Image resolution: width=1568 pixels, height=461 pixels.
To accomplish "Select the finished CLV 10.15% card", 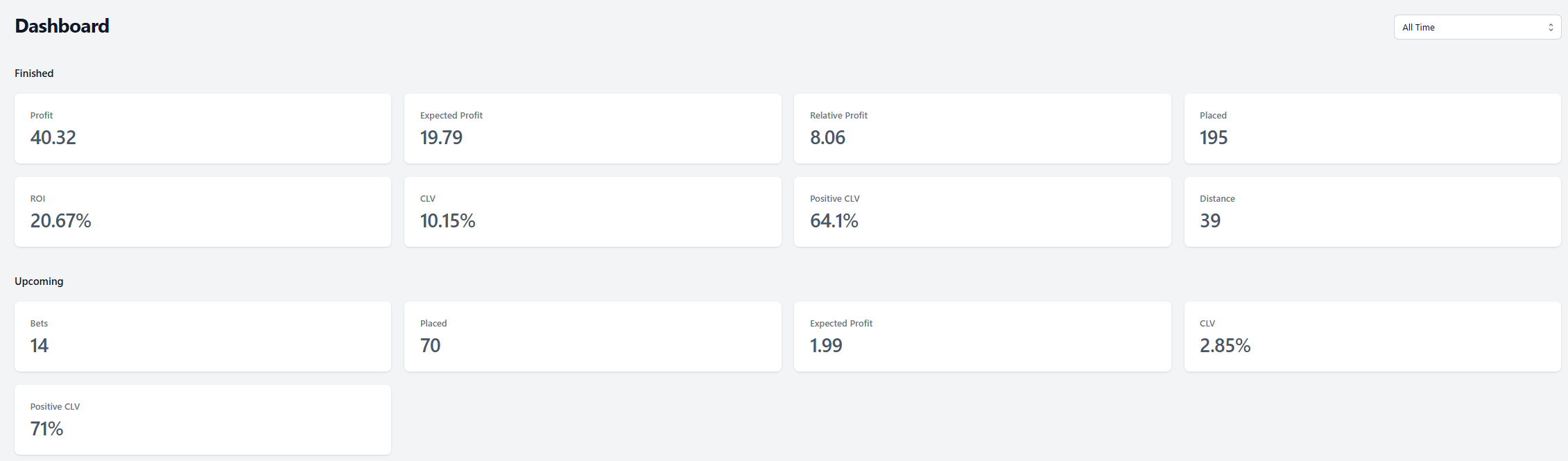I will (x=592, y=212).
